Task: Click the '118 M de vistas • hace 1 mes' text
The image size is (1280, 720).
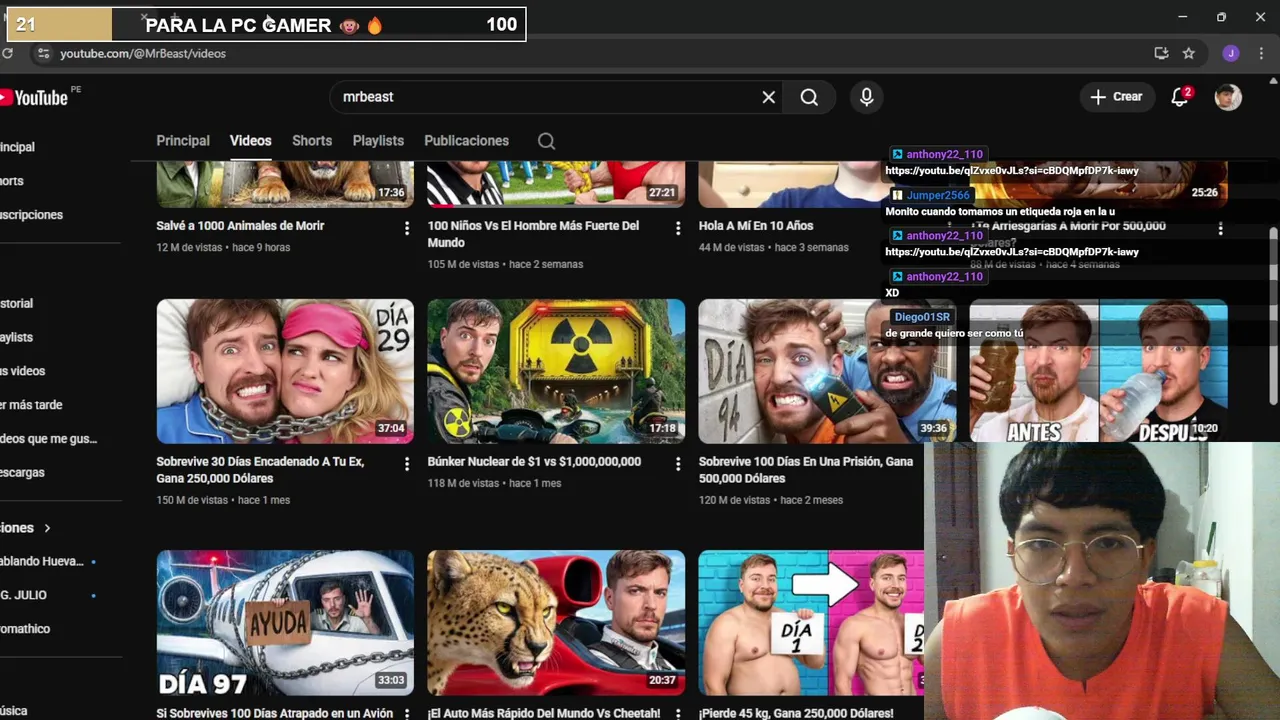Action: pyautogui.click(x=494, y=483)
